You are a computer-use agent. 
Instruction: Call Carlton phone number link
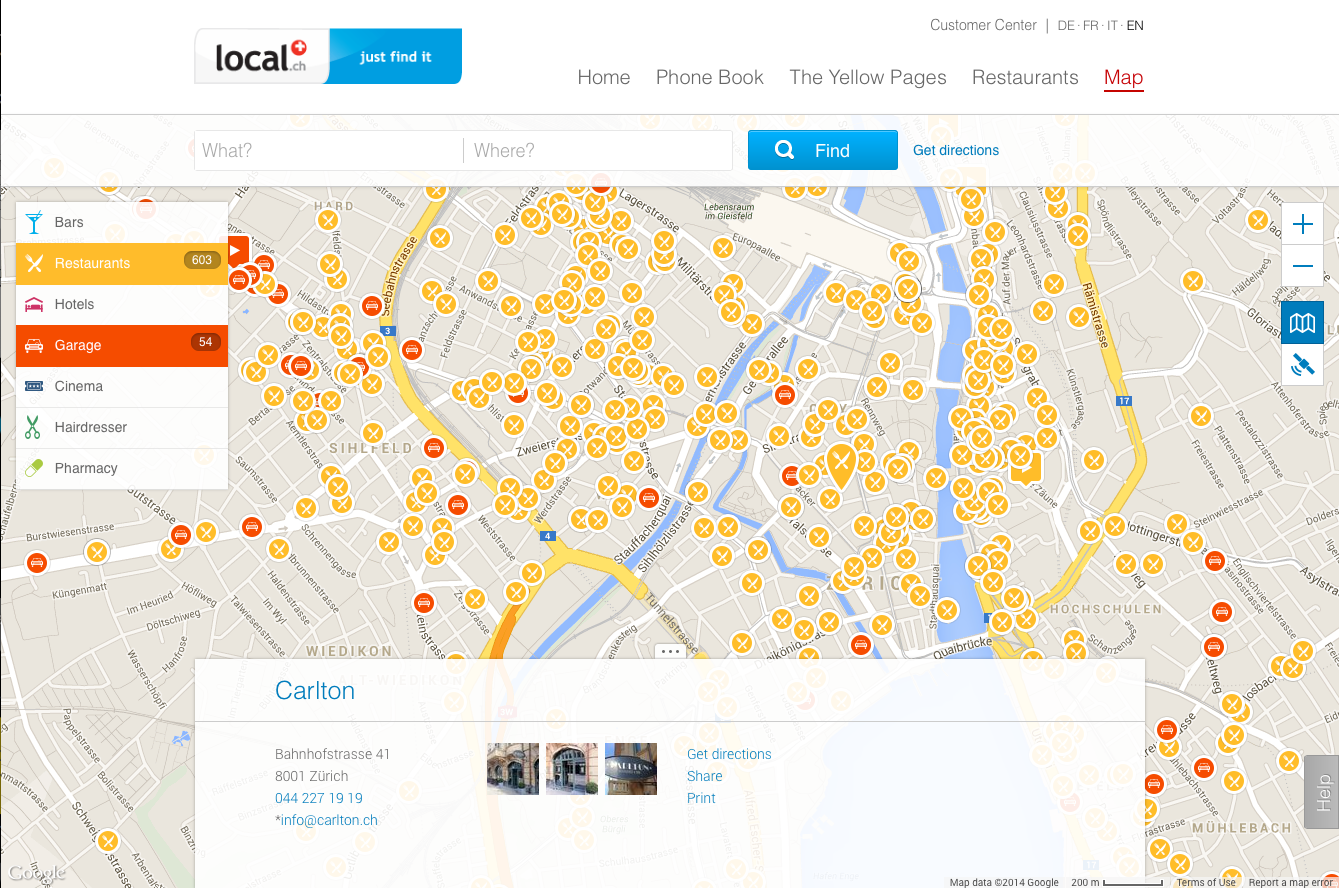(x=318, y=798)
